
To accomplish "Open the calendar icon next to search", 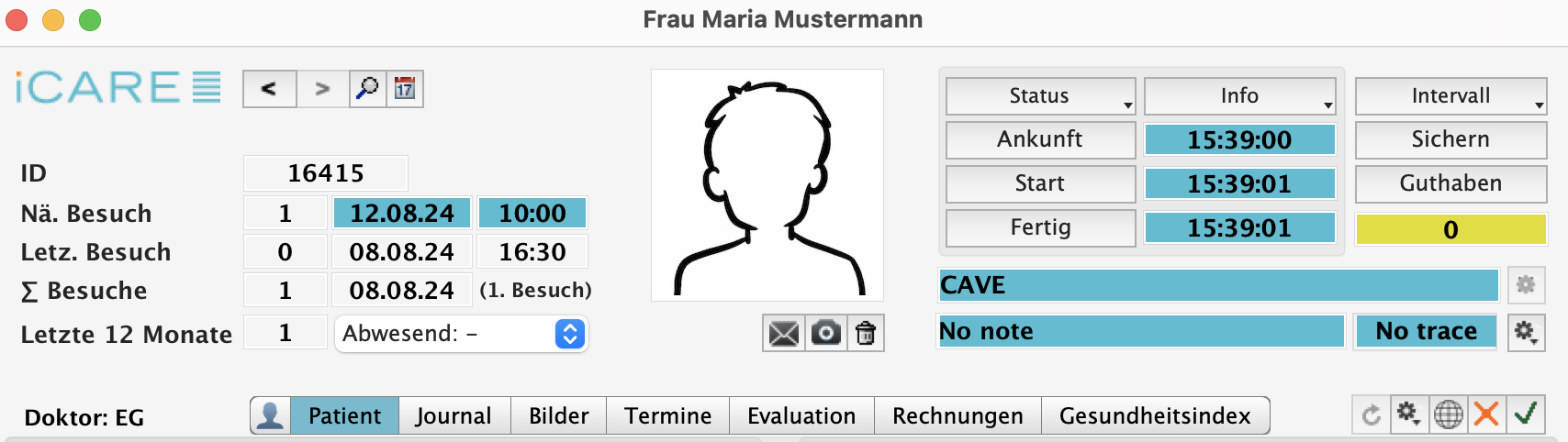I will coord(405,89).
